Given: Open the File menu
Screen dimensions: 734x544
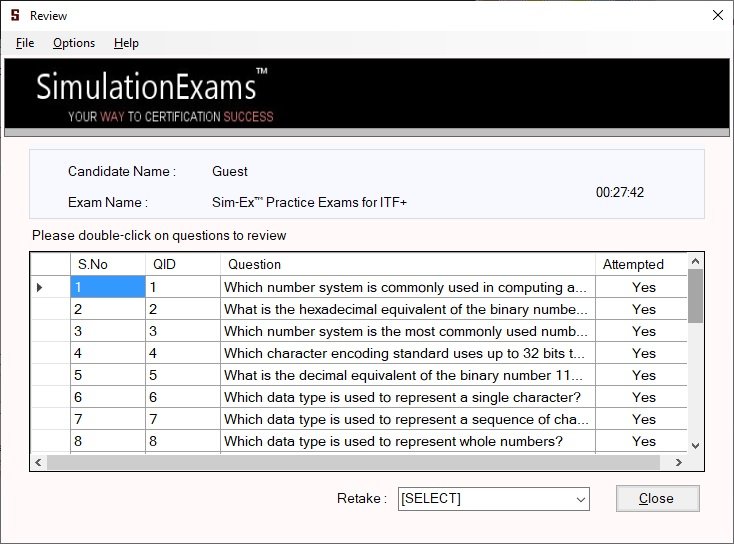Looking at the screenshot, I should pyautogui.click(x=25, y=43).
